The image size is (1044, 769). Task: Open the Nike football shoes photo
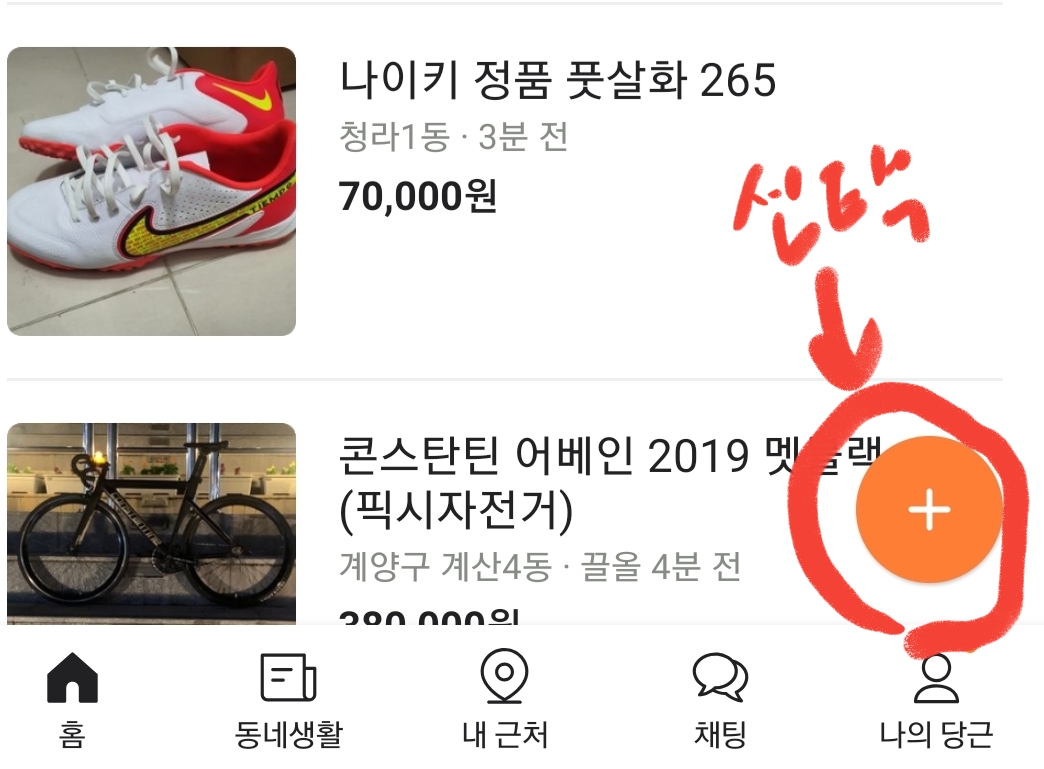(x=151, y=191)
